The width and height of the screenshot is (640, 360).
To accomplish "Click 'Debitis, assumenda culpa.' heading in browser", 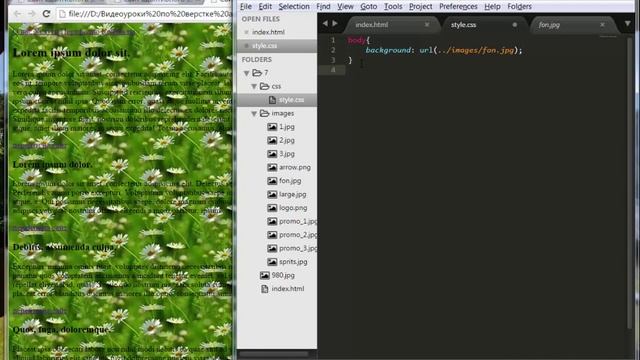I will click(64, 247).
